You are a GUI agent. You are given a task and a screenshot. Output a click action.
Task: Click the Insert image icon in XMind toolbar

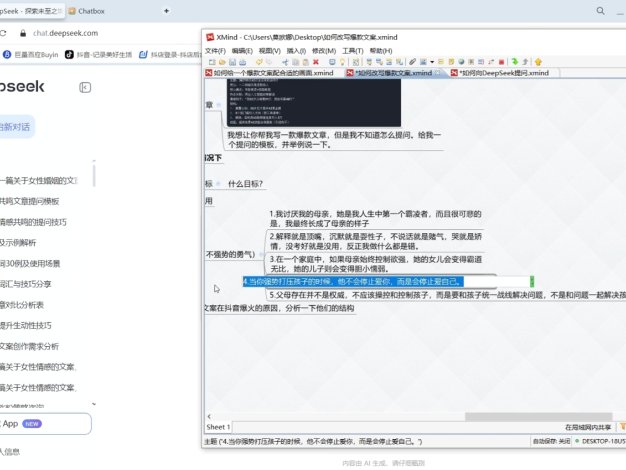coord(423,62)
